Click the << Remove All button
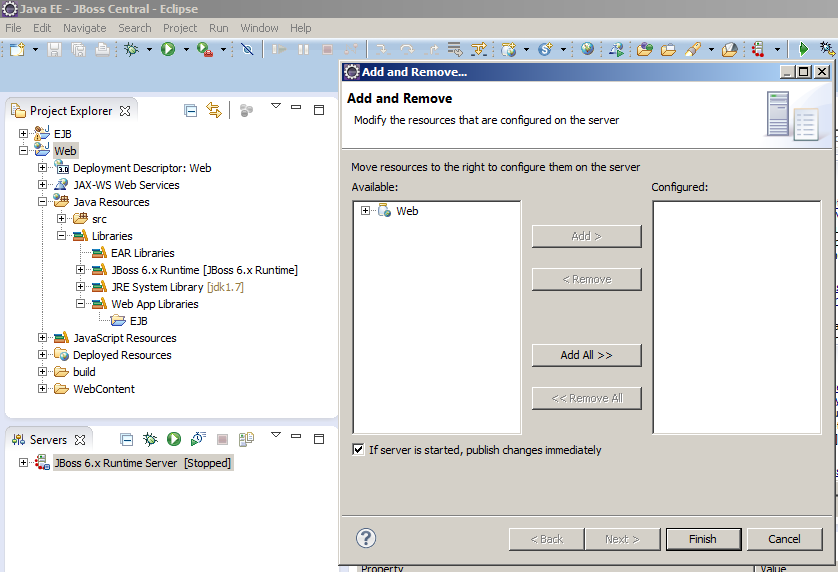Screen dimensions: 838x572 tap(586, 398)
